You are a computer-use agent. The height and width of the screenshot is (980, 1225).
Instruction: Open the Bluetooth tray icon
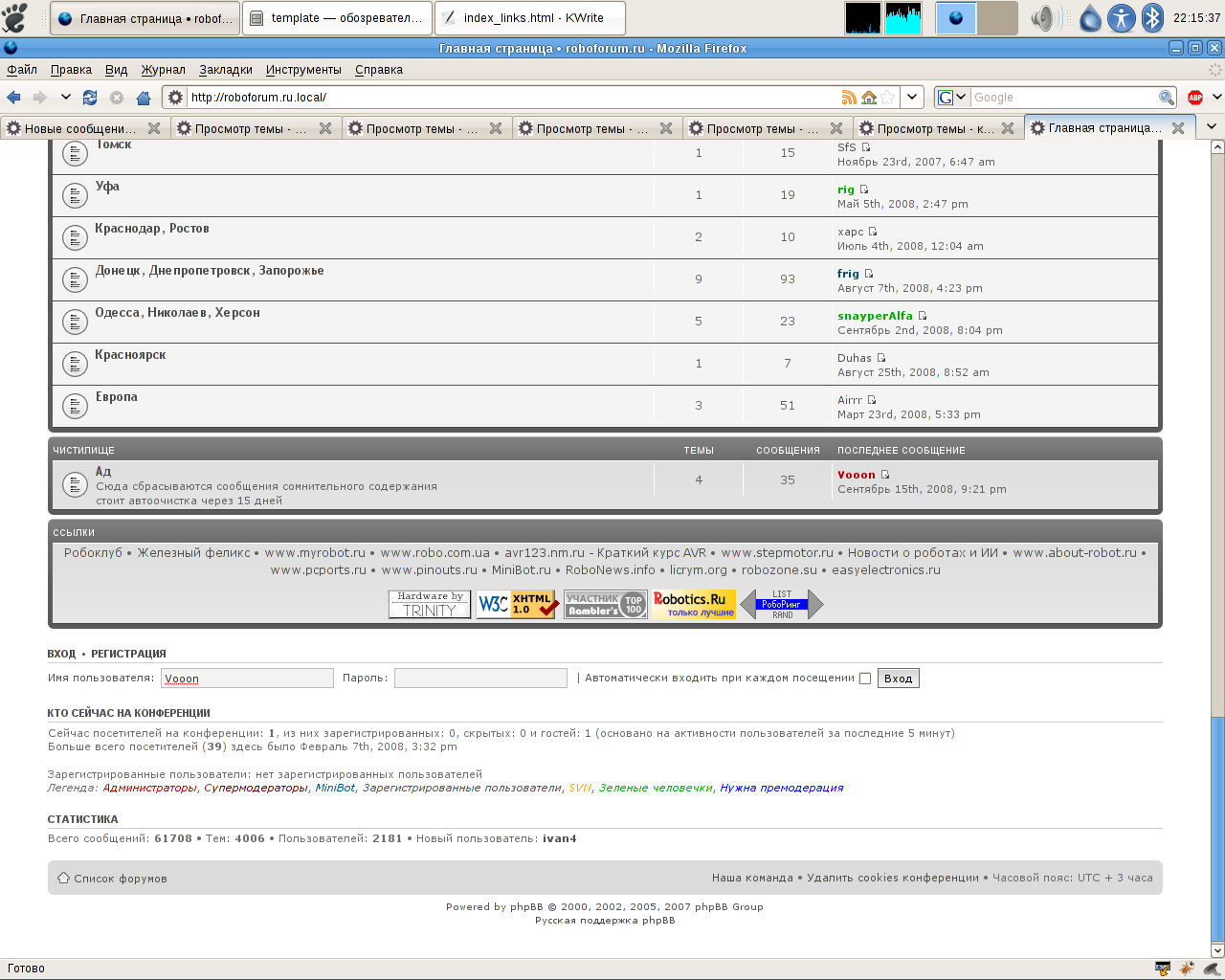click(x=1153, y=18)
